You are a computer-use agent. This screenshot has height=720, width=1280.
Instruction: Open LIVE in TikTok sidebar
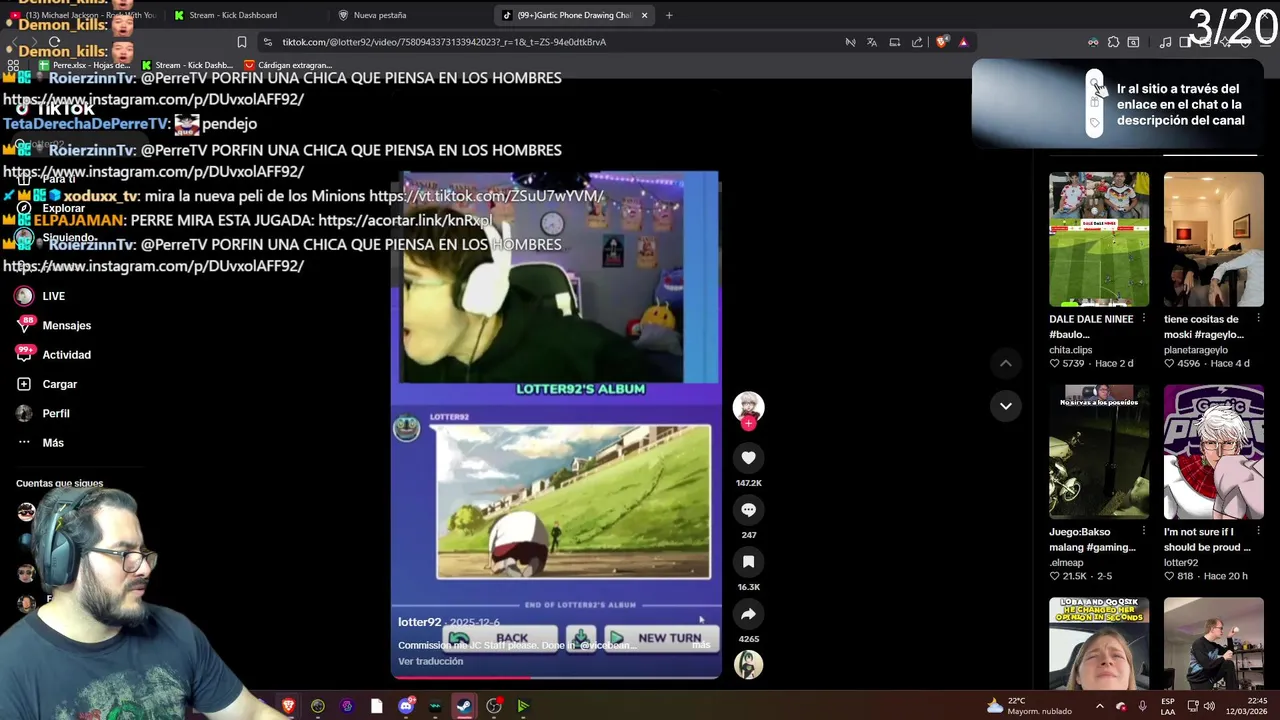(40, 296)
